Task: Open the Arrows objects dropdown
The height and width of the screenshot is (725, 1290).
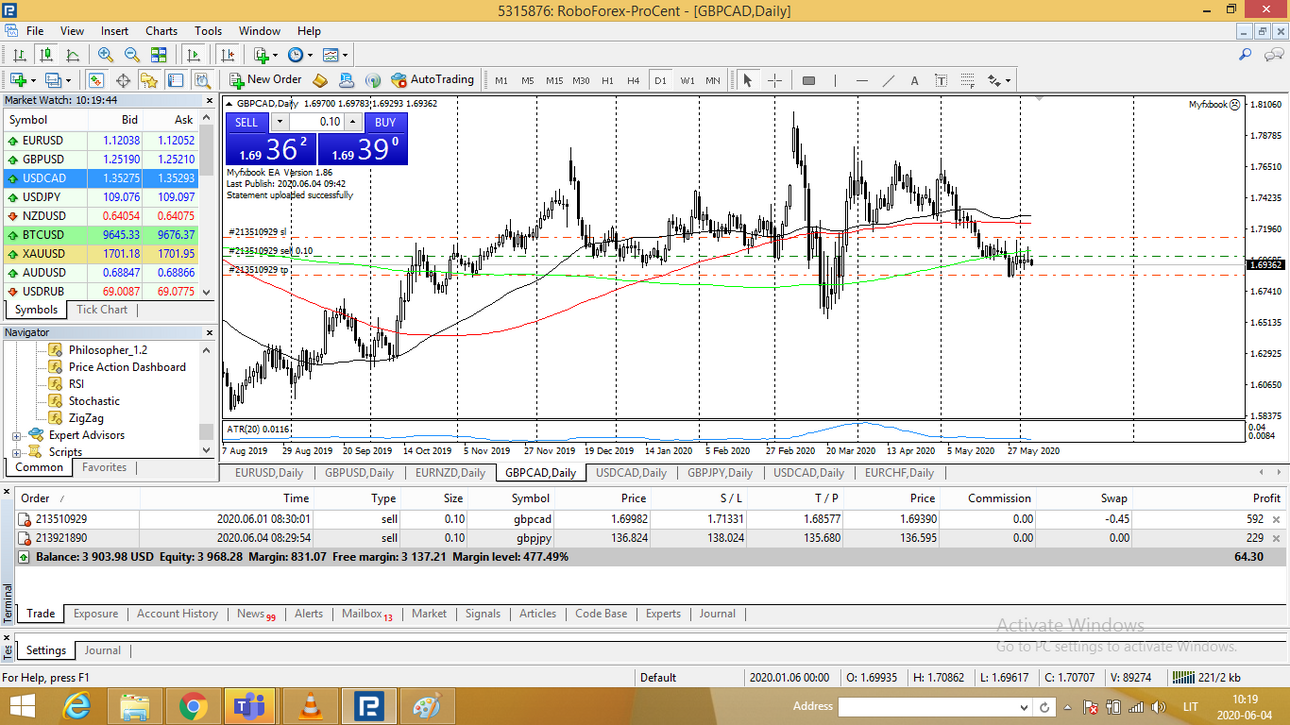Action: pyautogui.click(x=999, y=80)
